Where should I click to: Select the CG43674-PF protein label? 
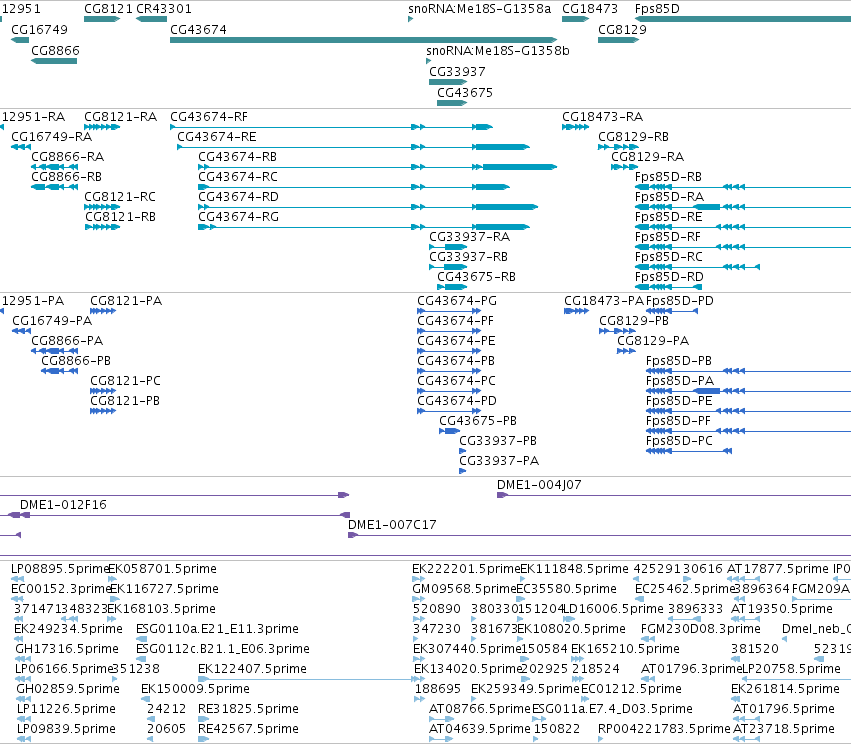pyautogui.click(x=455, y=321)
